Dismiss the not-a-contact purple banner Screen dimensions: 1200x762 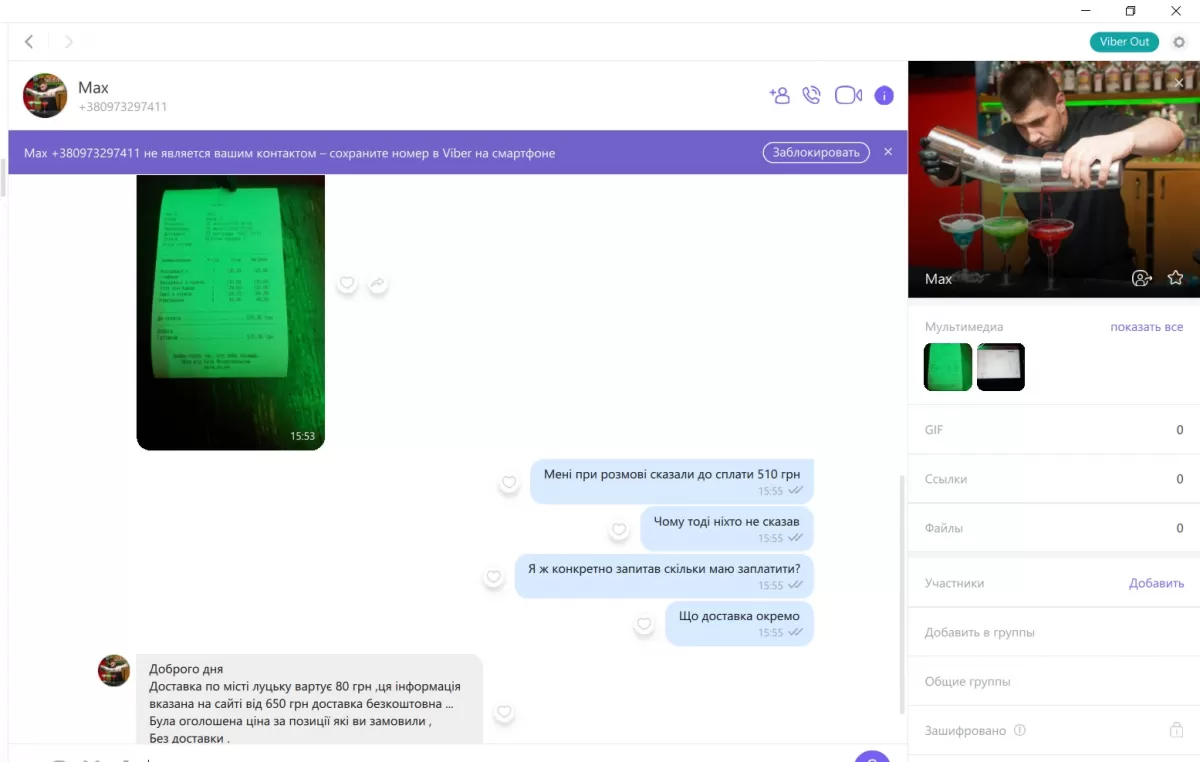pos(888,153)
